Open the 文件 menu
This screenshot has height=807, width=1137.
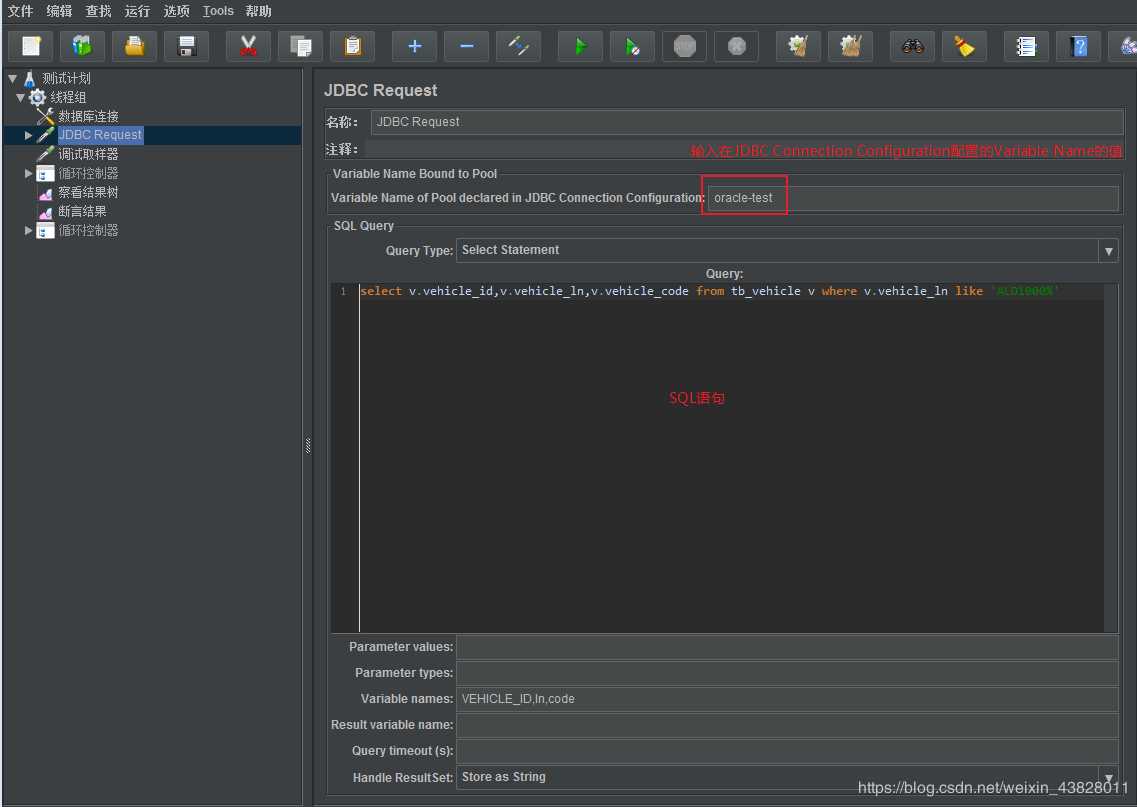coord(20,11)
